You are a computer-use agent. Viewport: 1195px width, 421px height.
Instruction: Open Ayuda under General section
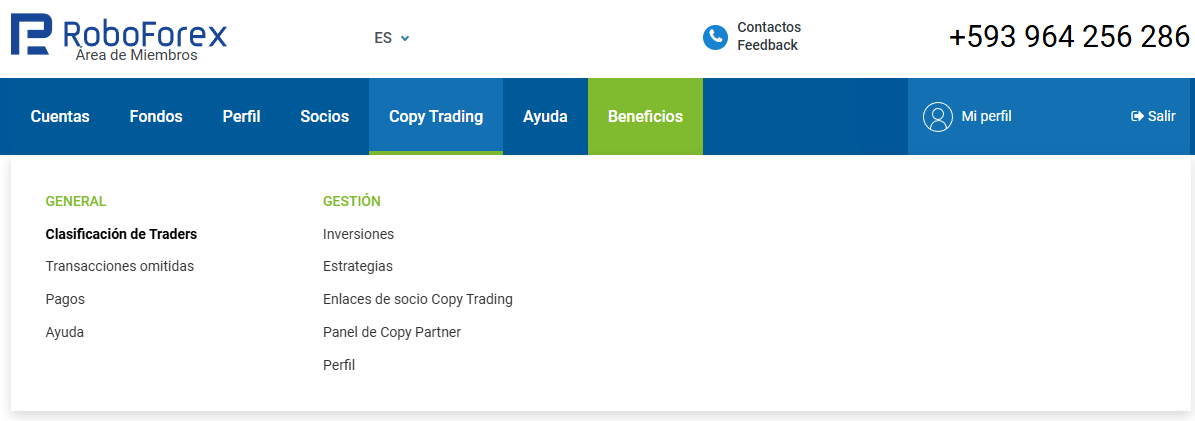click(65, 333)
